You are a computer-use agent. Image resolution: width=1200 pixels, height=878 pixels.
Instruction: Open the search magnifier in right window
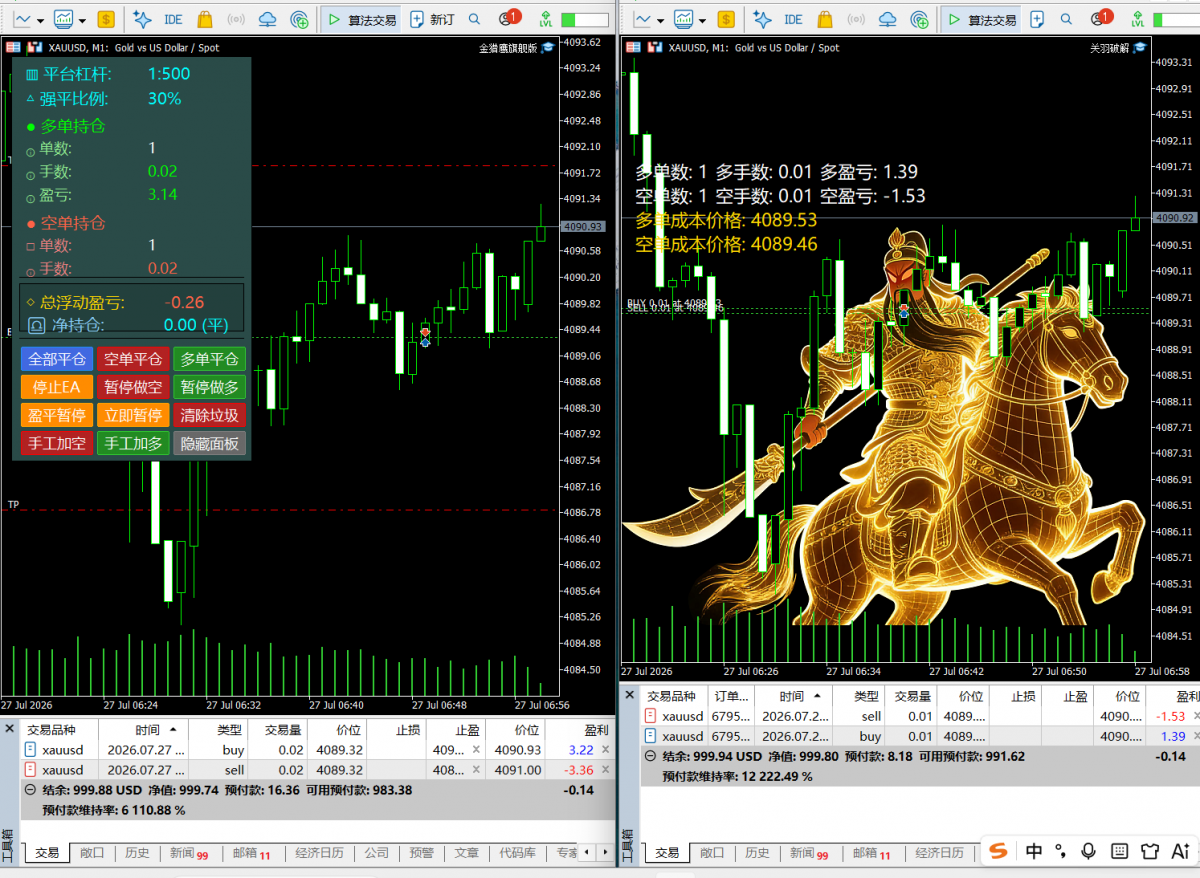[x=1067, y=19]
